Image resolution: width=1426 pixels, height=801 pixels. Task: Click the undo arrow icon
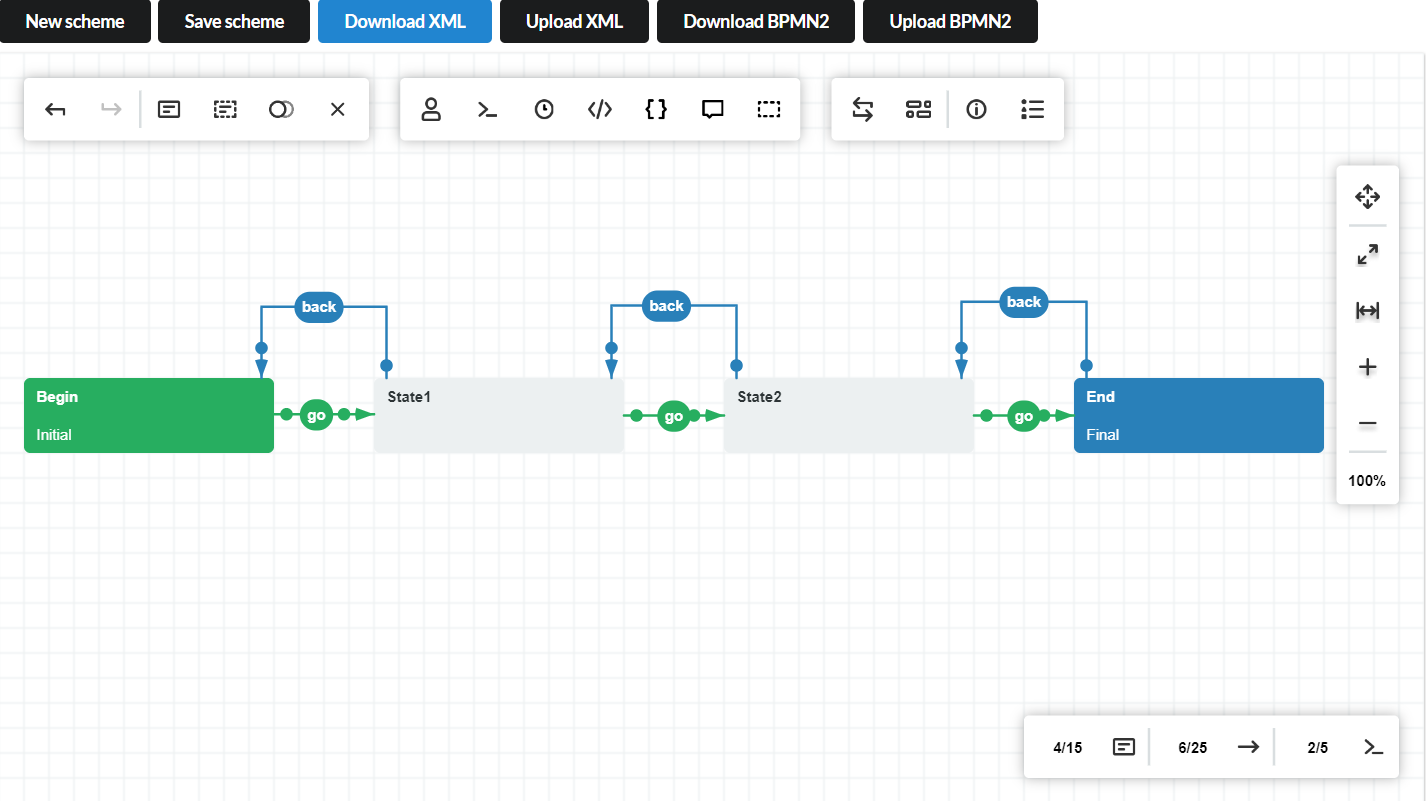56,110
